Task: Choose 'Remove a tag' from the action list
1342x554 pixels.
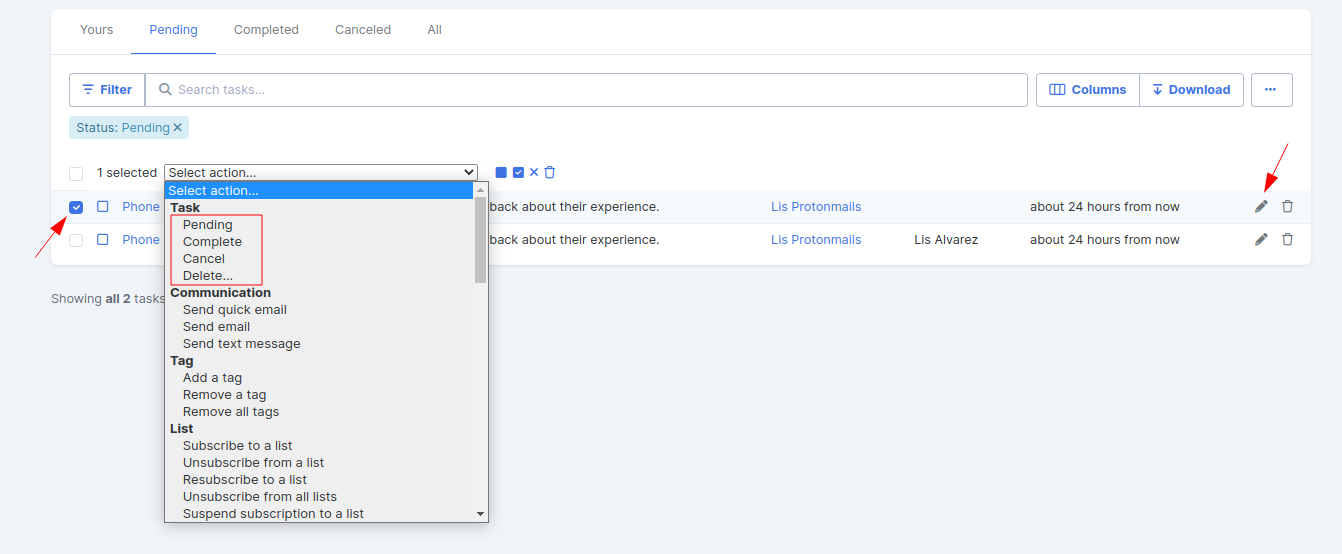Action: (x=224, y=394)
